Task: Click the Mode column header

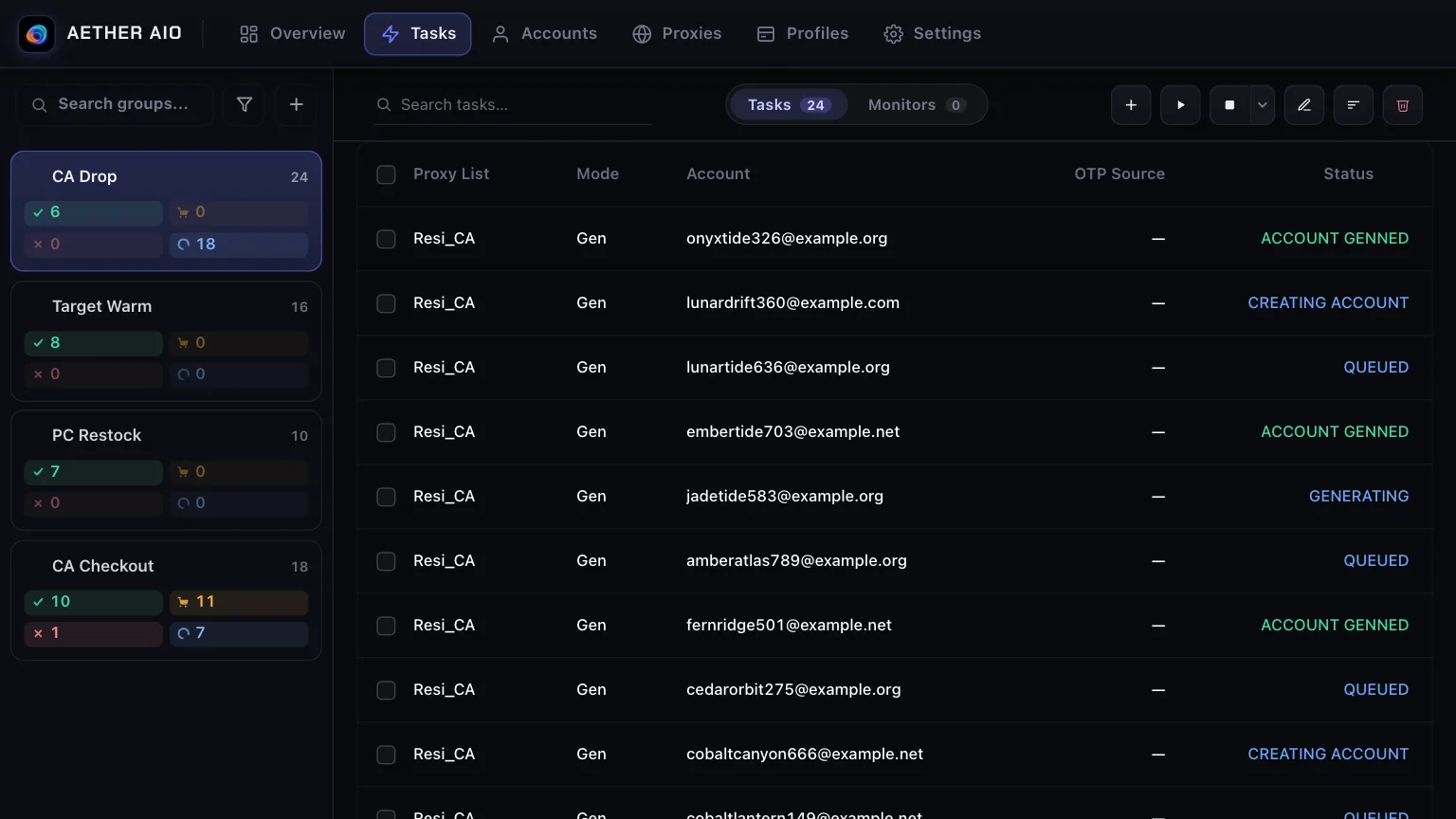Action: coord(597,174)
